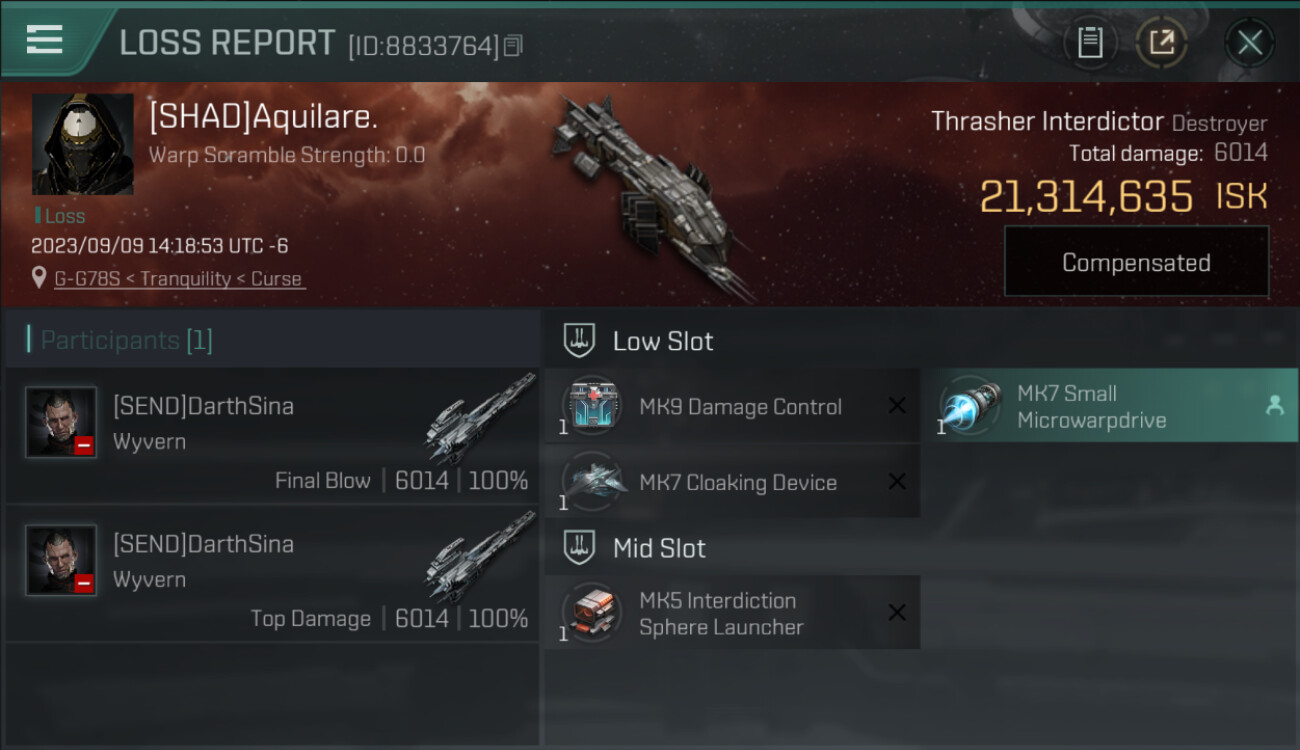View the Aquilare pilot portrait
Screen dimensions: 1300x750
pyautogui.click(x=83, y=144)
